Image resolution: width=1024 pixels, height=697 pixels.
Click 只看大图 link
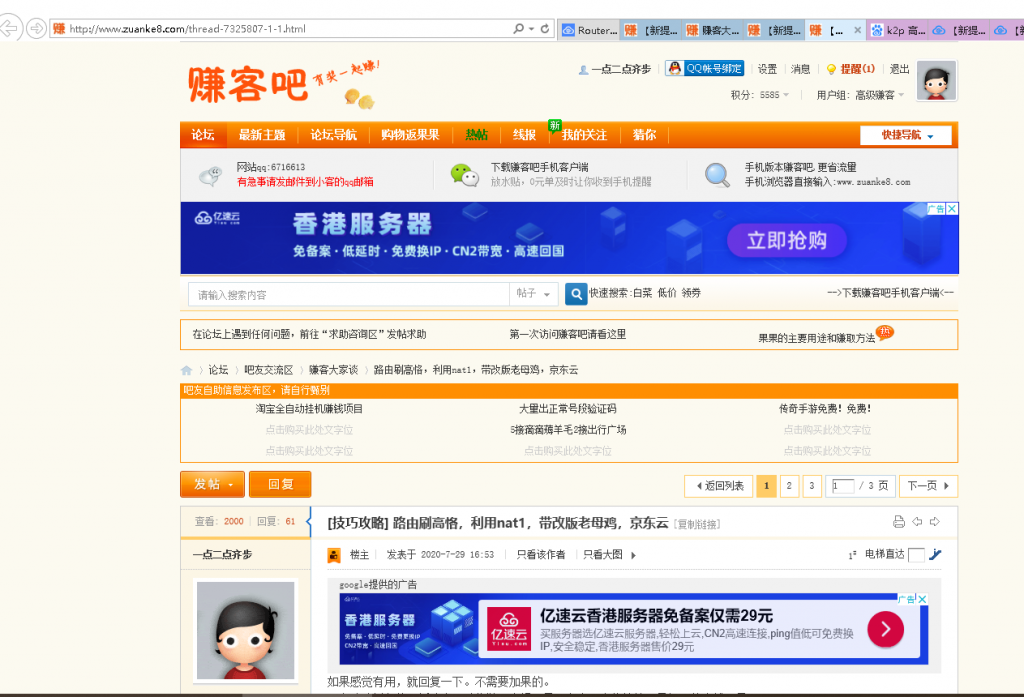coord(603,555)
